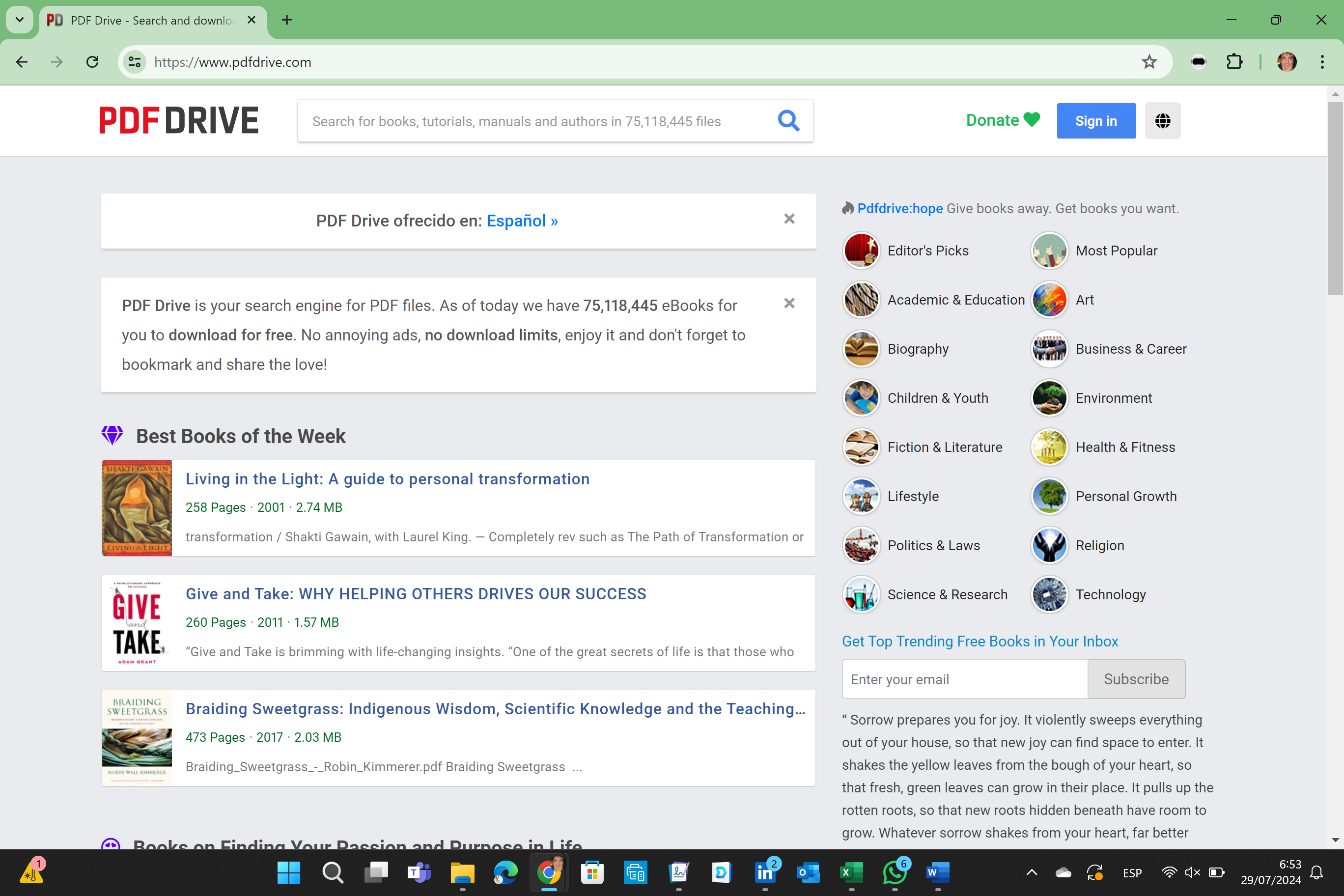This screenshot has height=896, width=1344.
Task: Click the blue search magnifier icon
Action: [x=788, y=120]
